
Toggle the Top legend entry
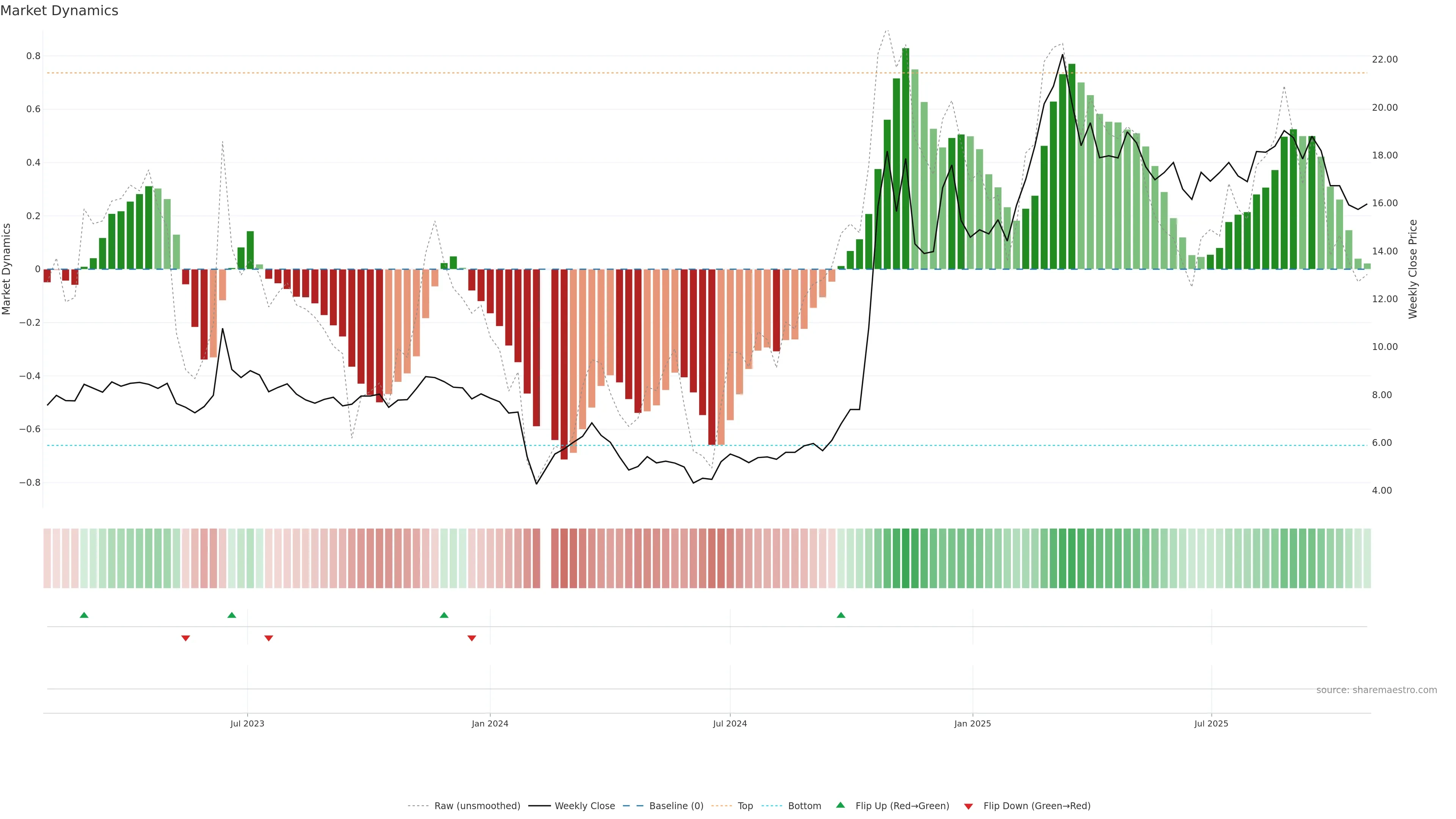(x=745, y=806)
